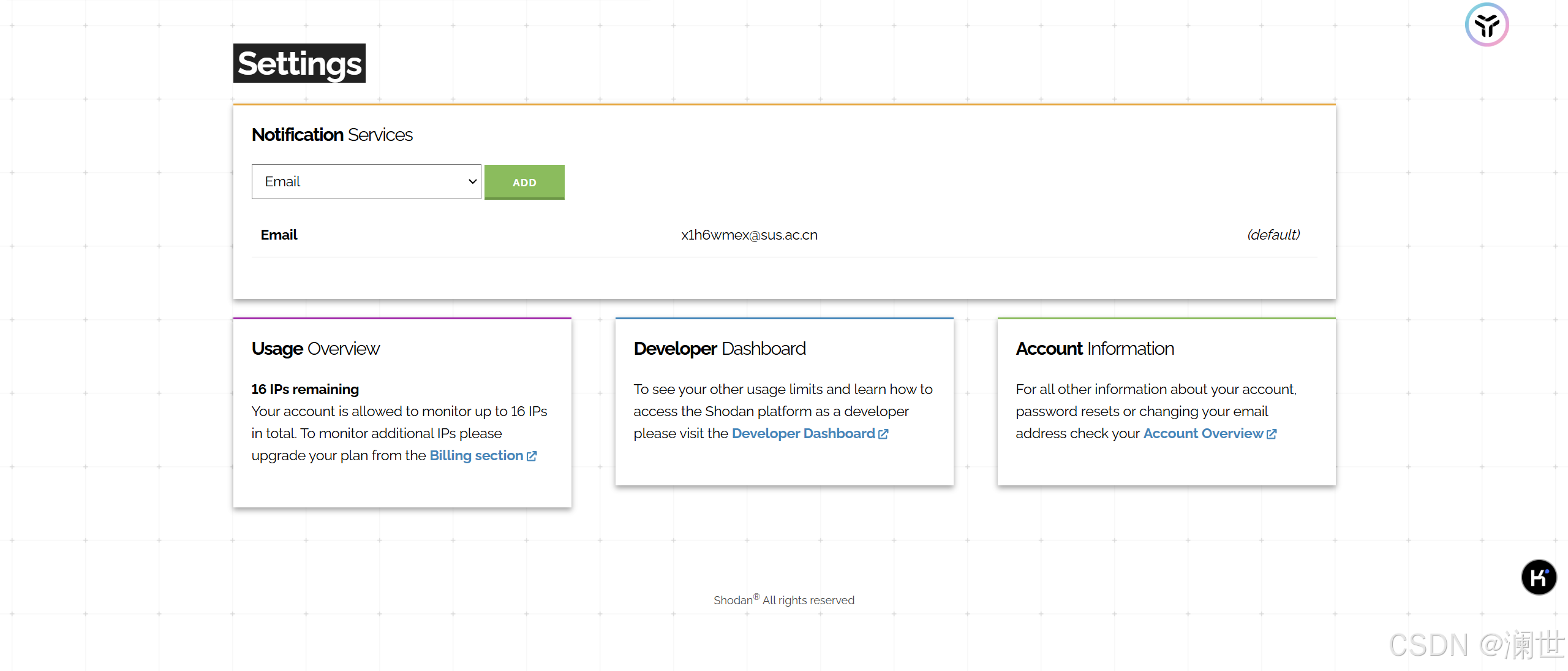This screenshot has height=671, width=1568.
Task: Click the Account Information card title
Action: (1095, 349)
